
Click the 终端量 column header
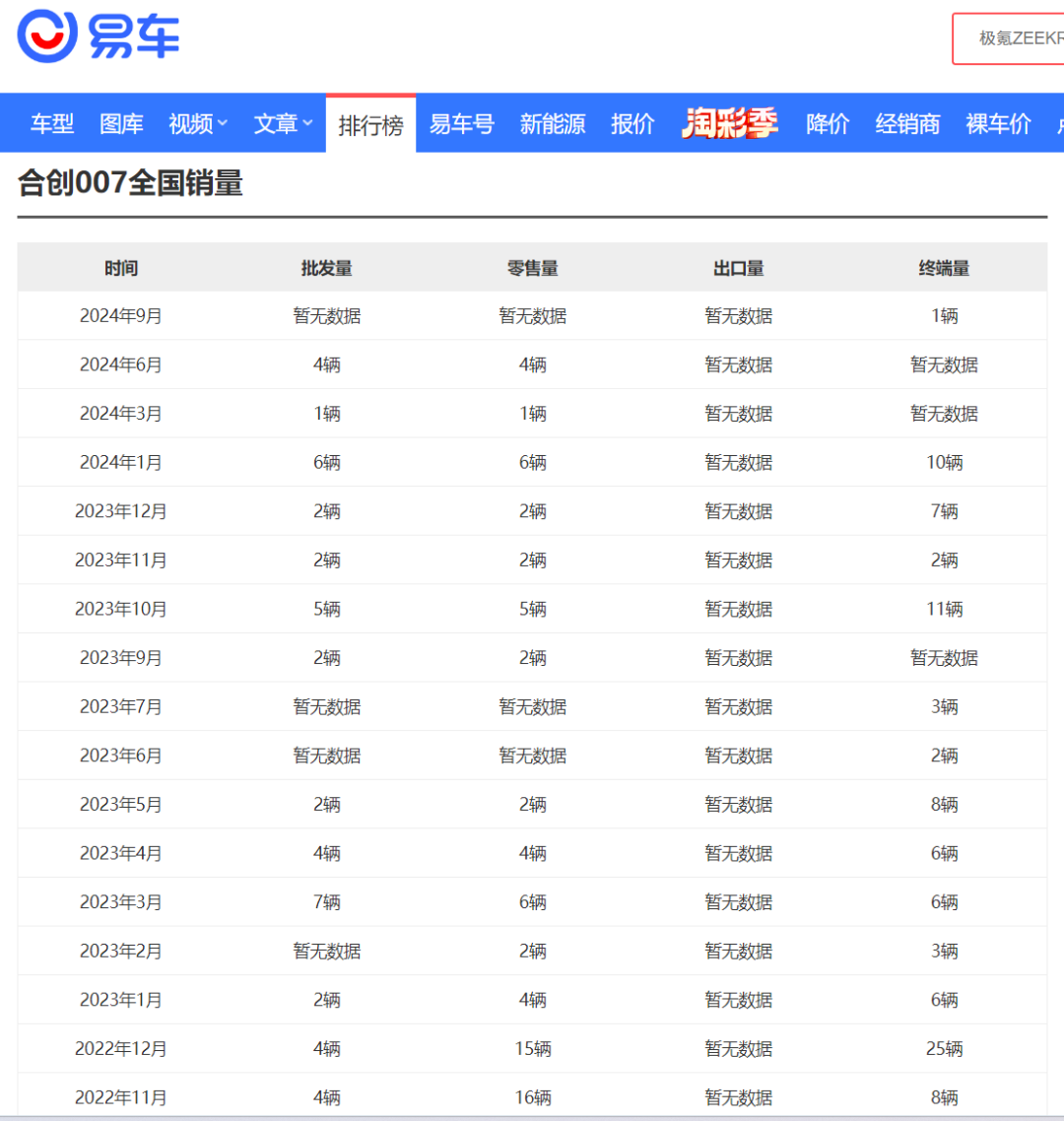coord(945,268)
